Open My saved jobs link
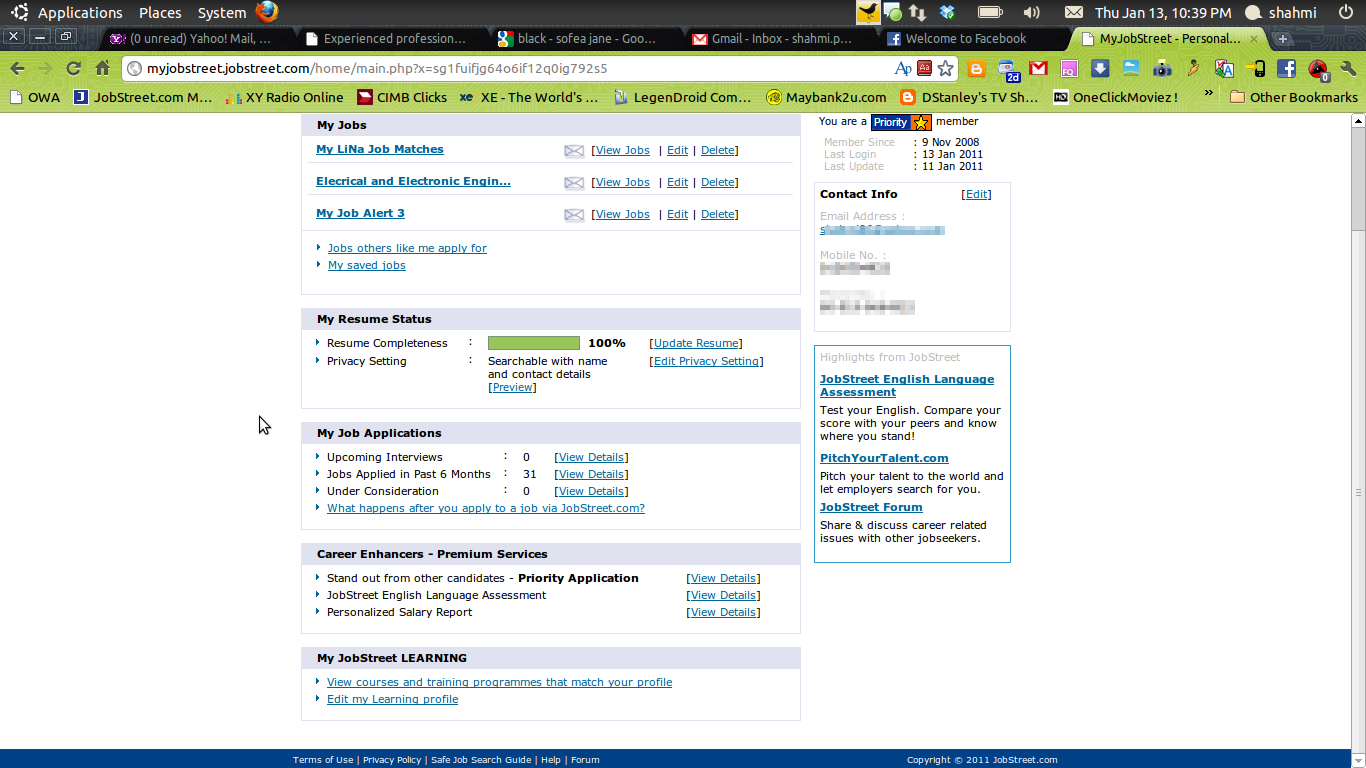Screen dimensions: 1366x768 367,265
